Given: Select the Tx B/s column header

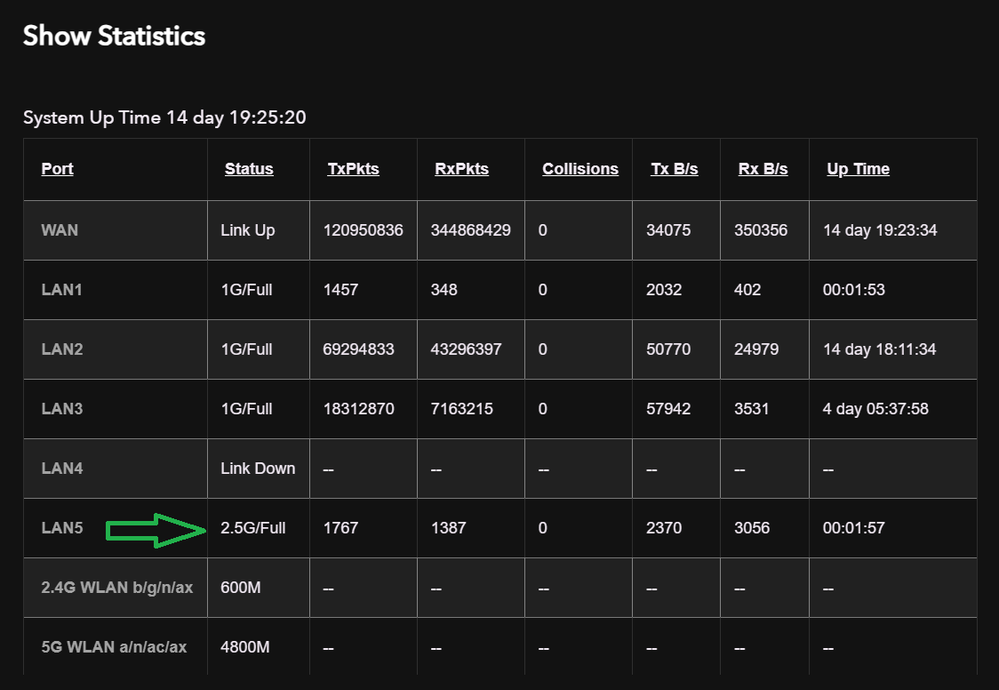Looking at the screenshot, I should pyautogui.click(x=674, y=169).
